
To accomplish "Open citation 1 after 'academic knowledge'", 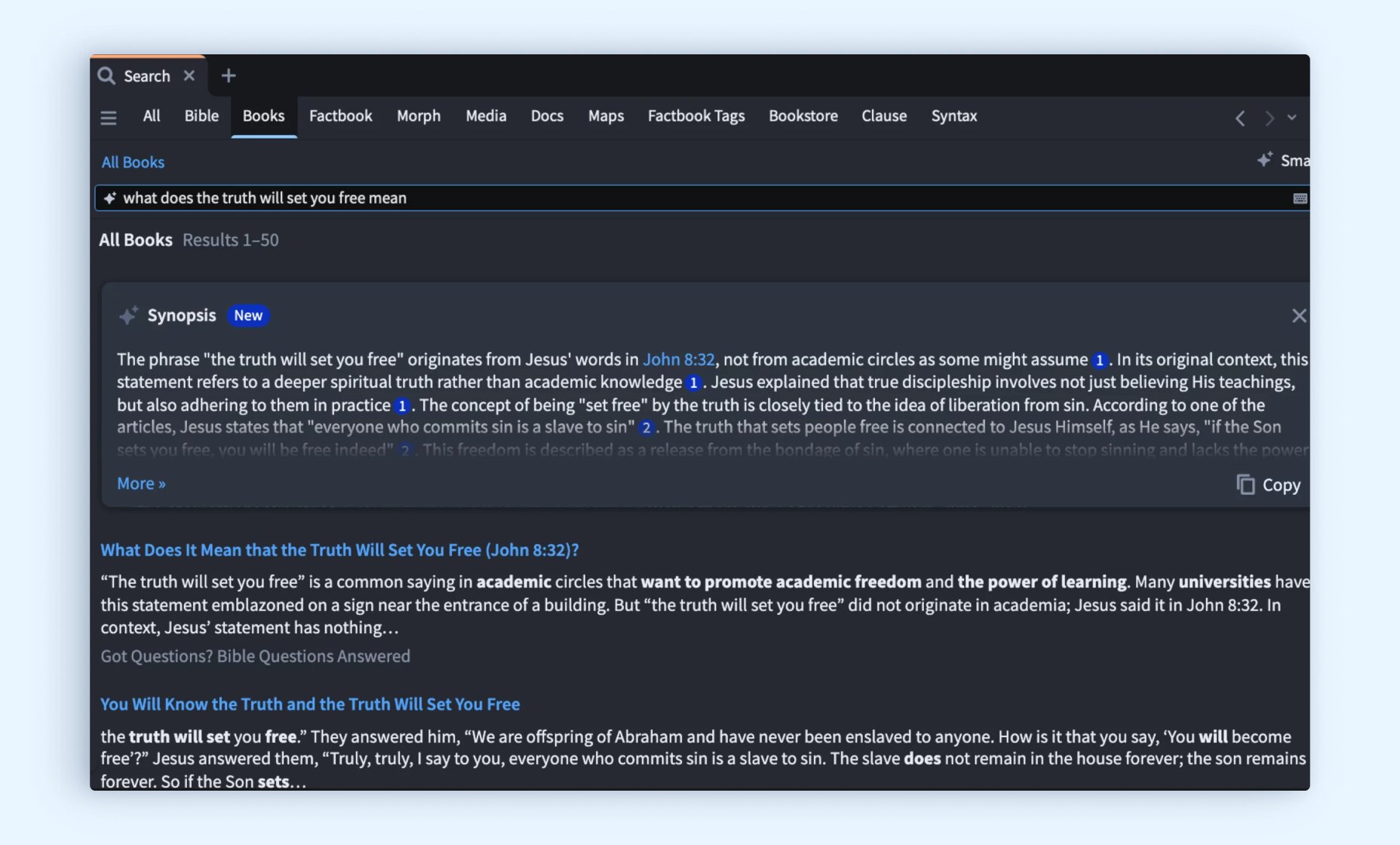I will point(693,383).
